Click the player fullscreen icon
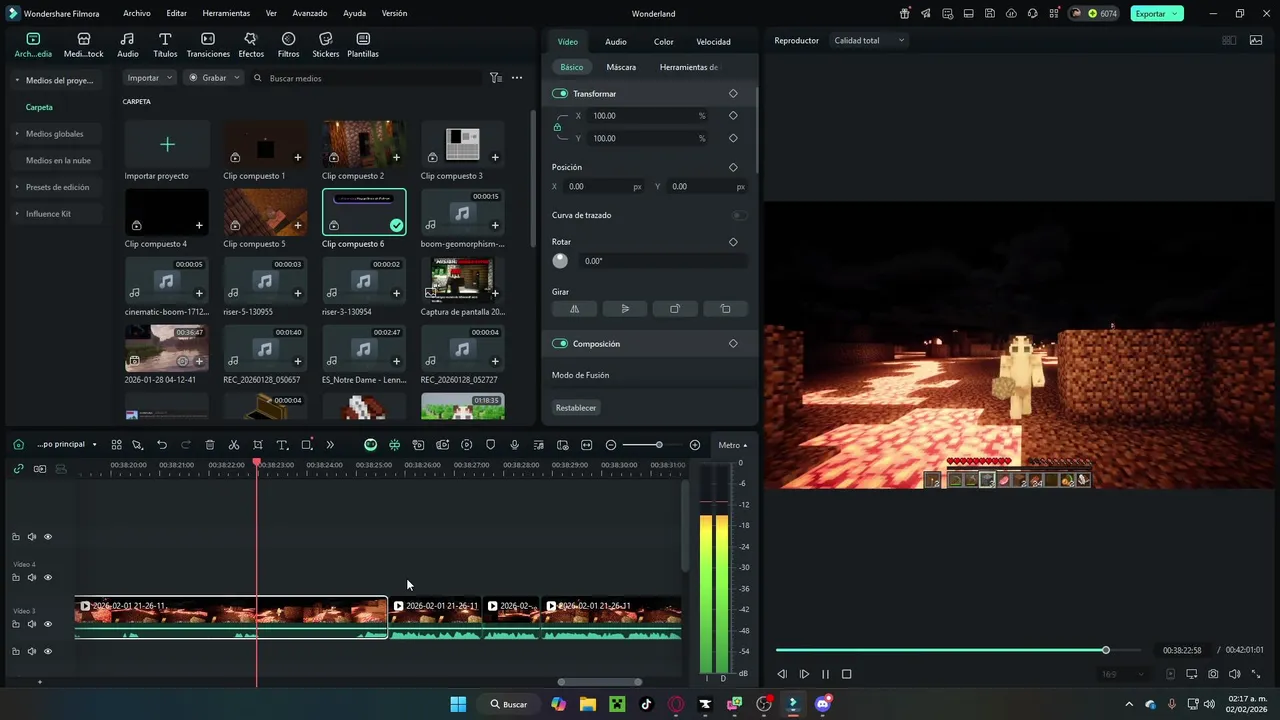This screenshot has height=720, width=1280. (1256, 674)
